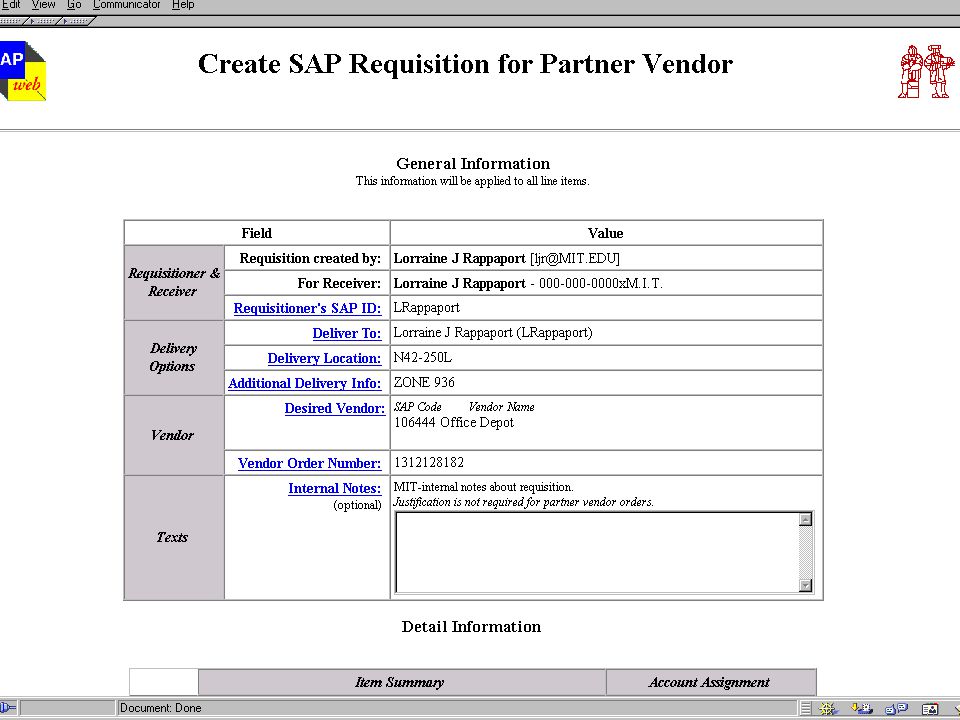Click the 'Requisitioner & Receiver' section cell
The image size is (960, 720).
(x=174, y=282)
